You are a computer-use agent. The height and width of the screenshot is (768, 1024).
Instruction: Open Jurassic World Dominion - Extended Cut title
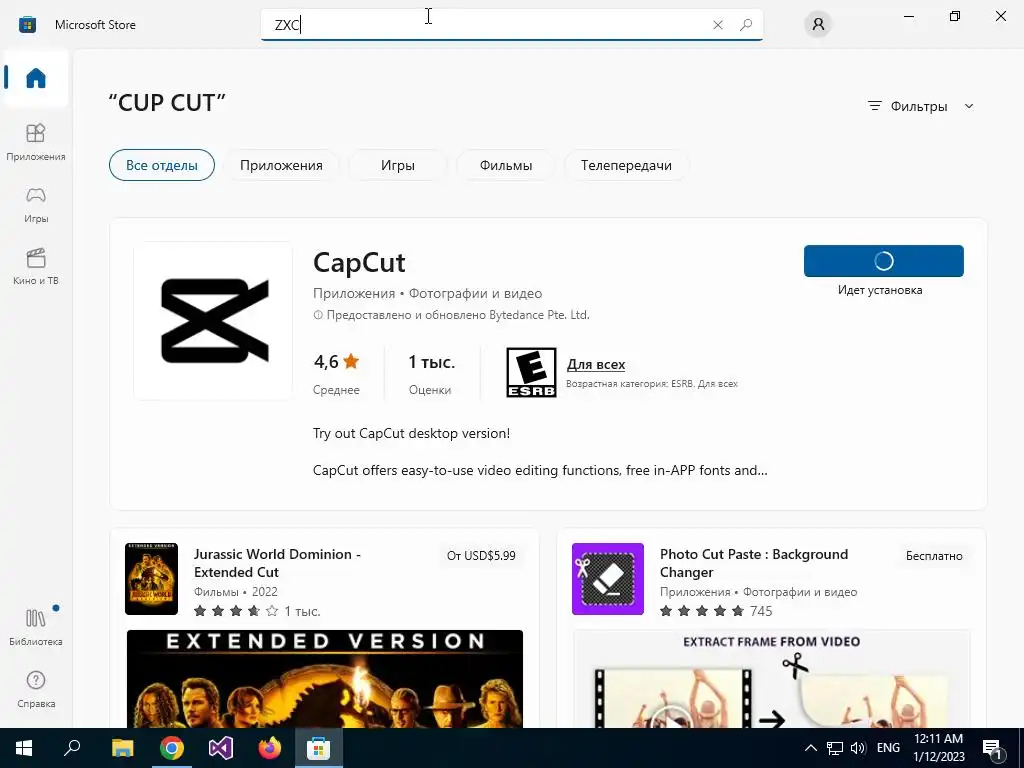[278, 563]
